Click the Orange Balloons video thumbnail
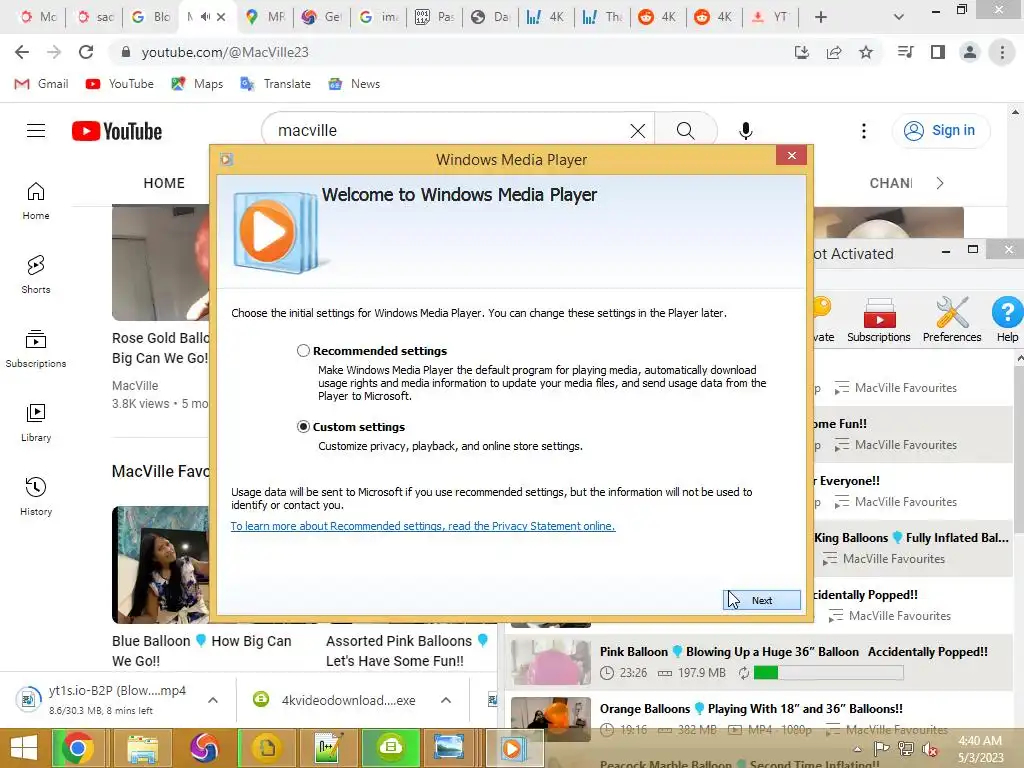Screen dimensions: 1024x768 (551, 719)
